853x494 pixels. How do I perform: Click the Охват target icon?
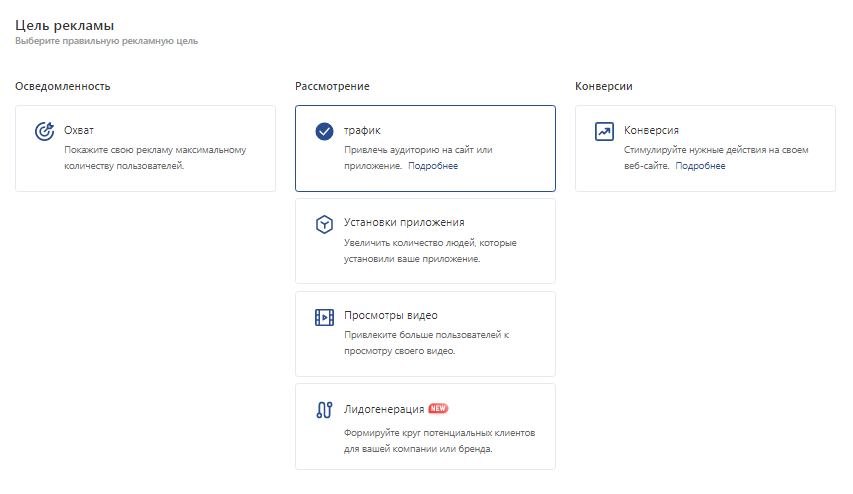45,131
